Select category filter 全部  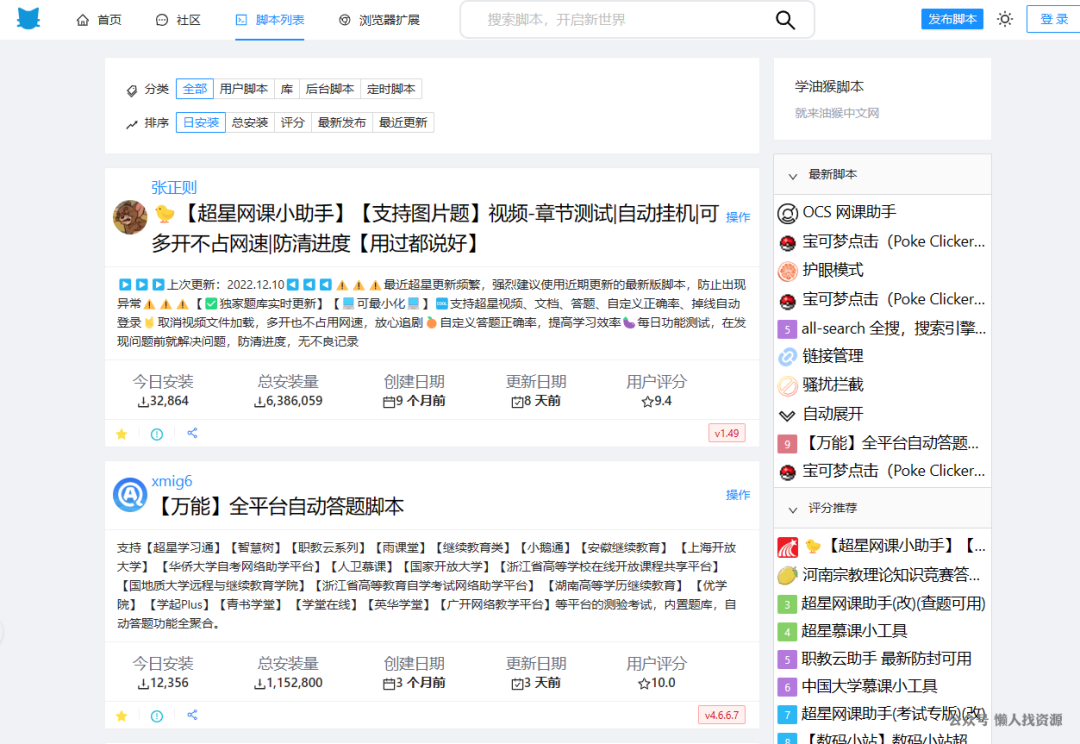tap(194, 89)
